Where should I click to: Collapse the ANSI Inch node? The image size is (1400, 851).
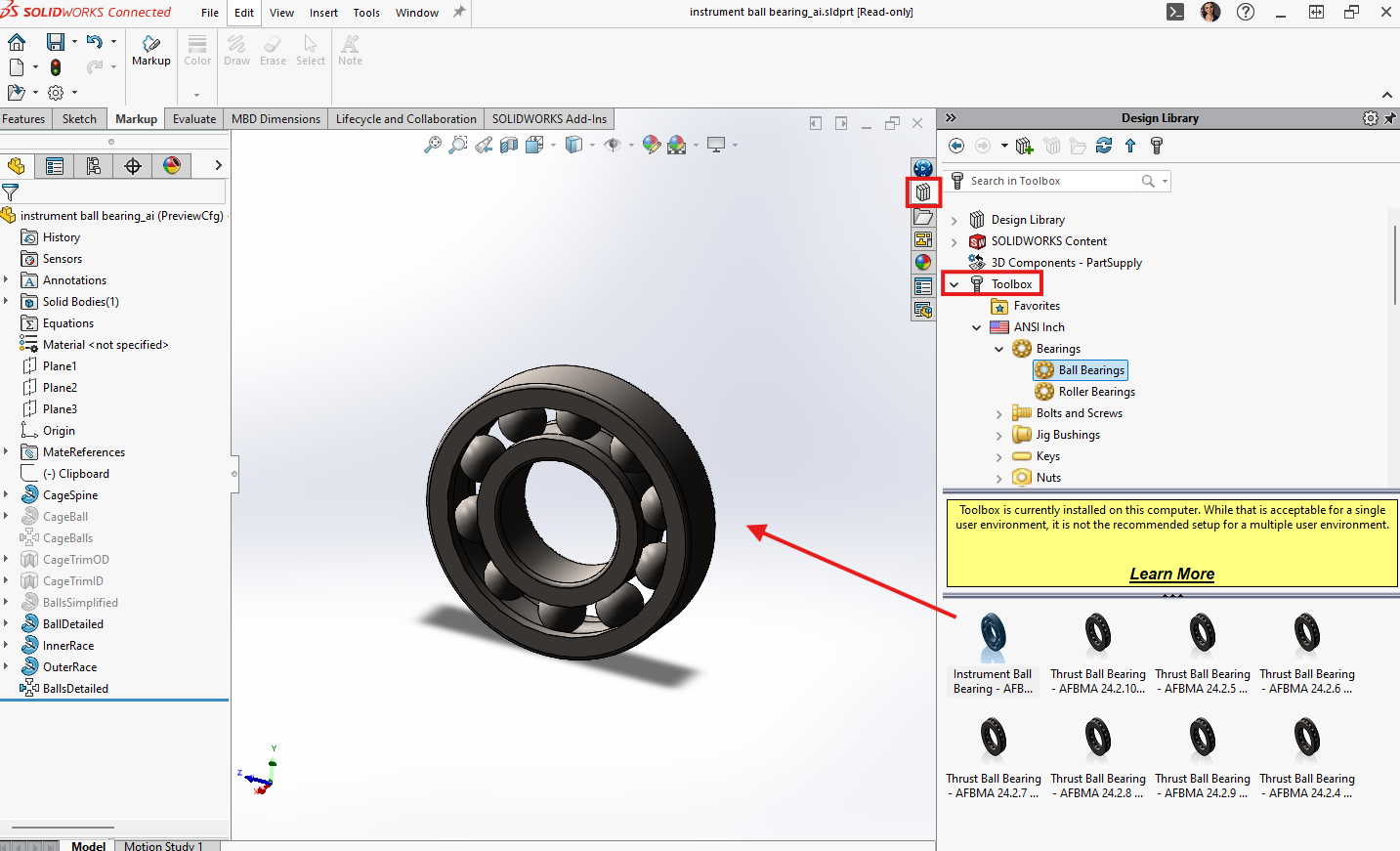pyautogui.click(x=976, y=327)
